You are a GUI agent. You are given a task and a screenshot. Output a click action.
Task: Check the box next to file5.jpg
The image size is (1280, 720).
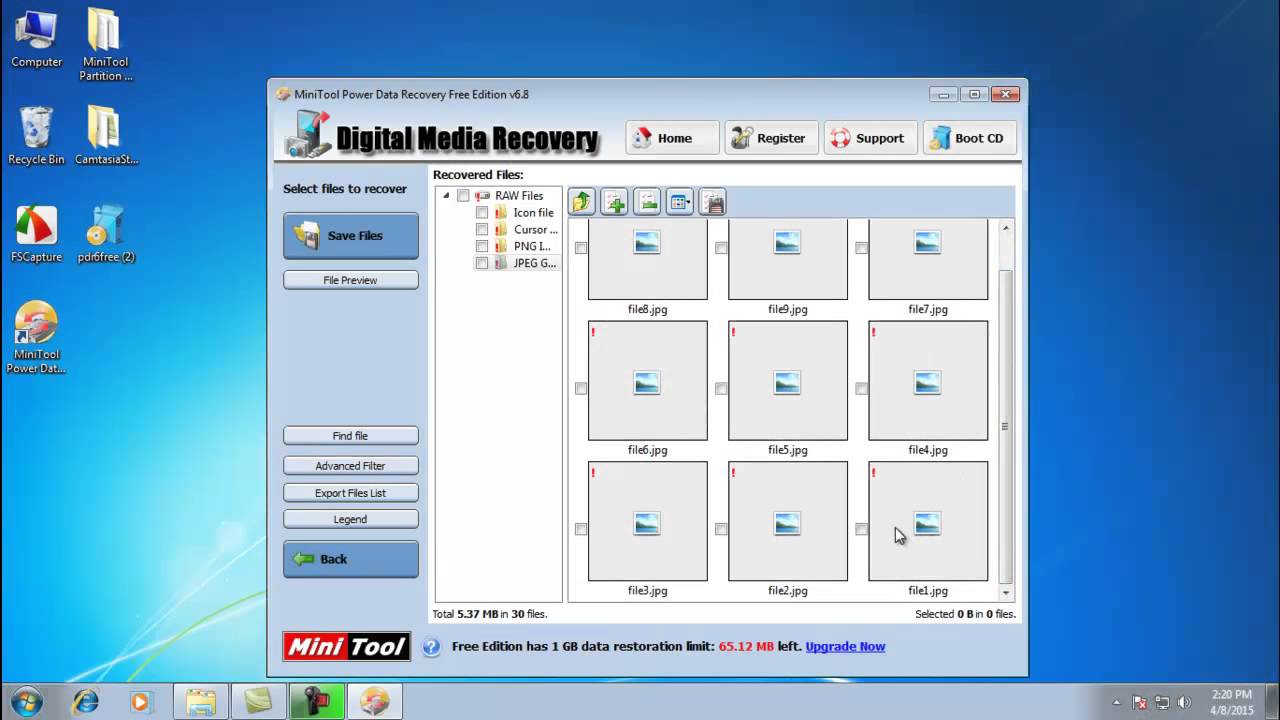pyautogui.click(x=721, y=388)
